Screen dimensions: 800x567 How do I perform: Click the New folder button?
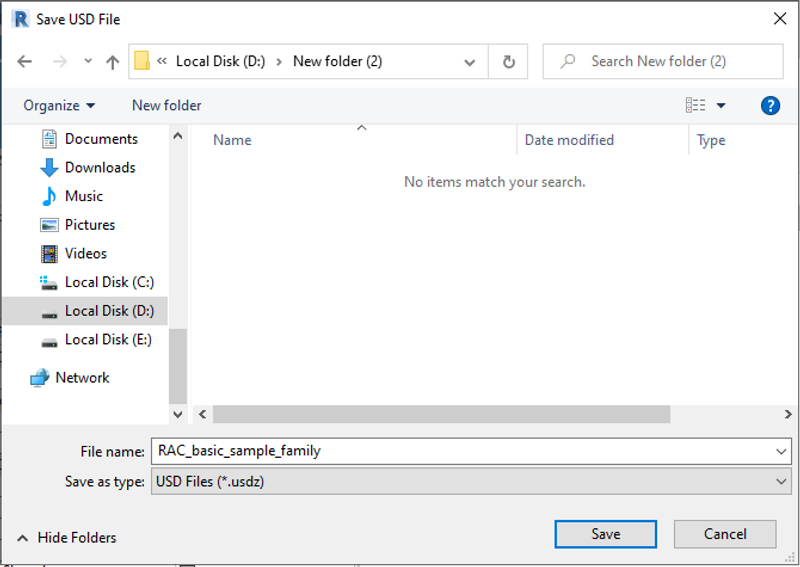[x=166, y=106]
